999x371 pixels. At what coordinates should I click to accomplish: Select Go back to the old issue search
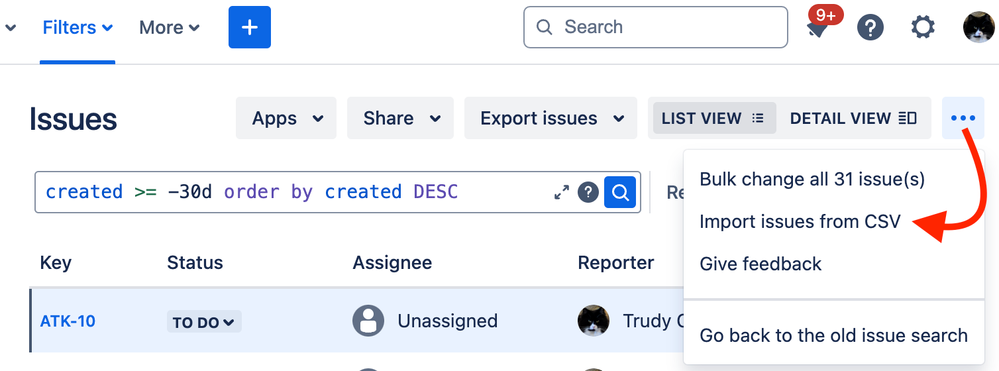tap(833, 335)
